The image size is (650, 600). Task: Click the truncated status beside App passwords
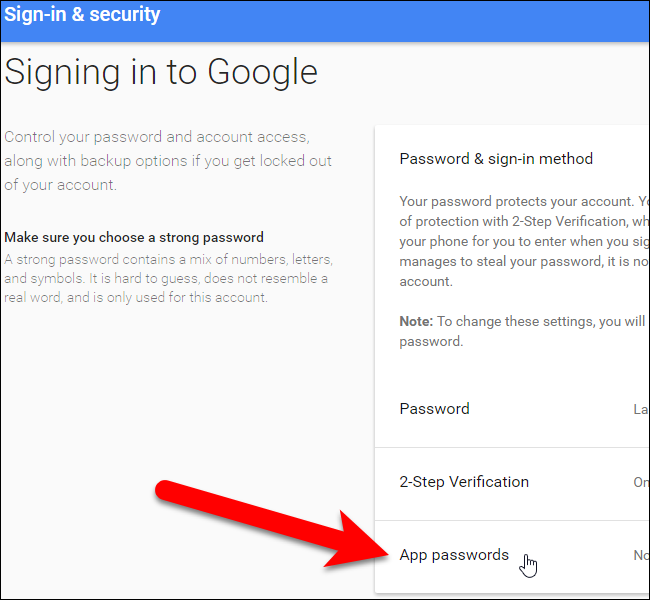click(x=641, y=555)
